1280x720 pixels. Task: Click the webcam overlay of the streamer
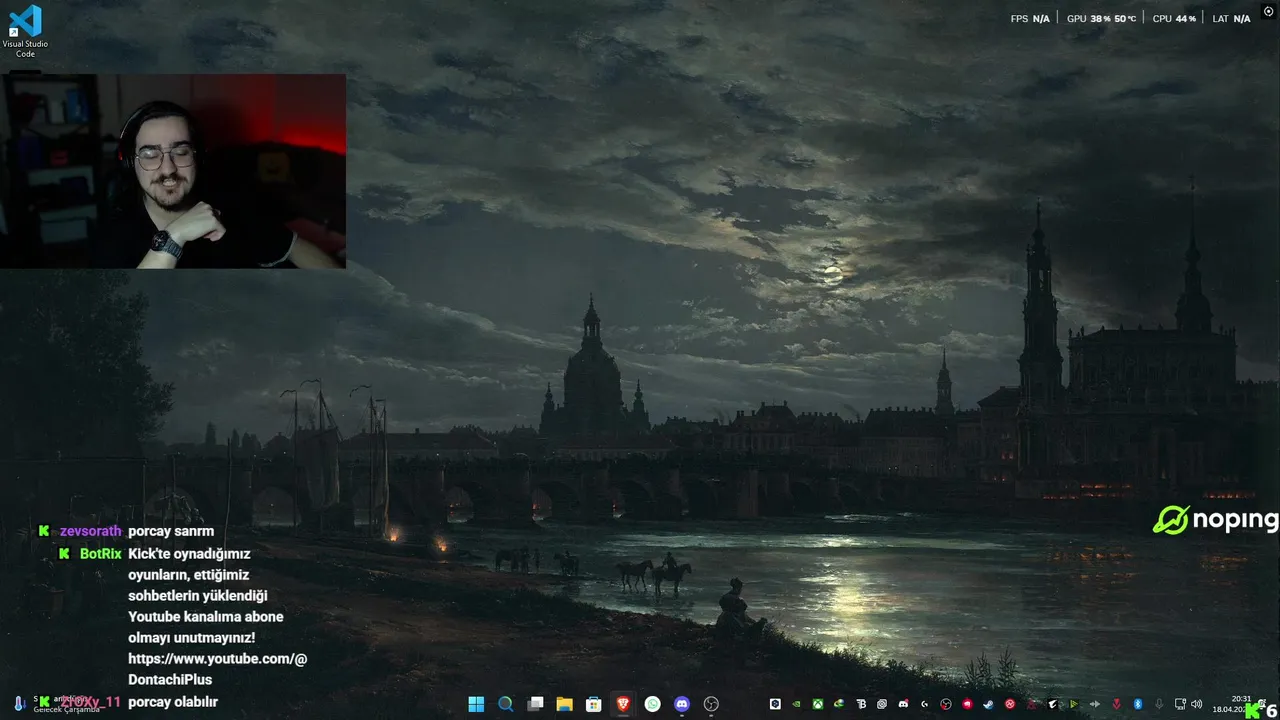173,171
